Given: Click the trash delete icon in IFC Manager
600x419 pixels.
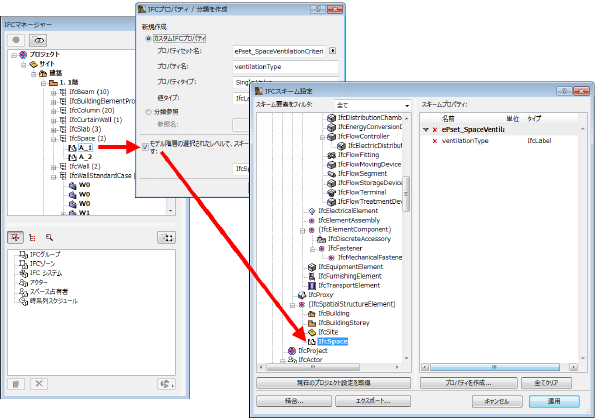Looking at the screenshot, I should point(16,384).
